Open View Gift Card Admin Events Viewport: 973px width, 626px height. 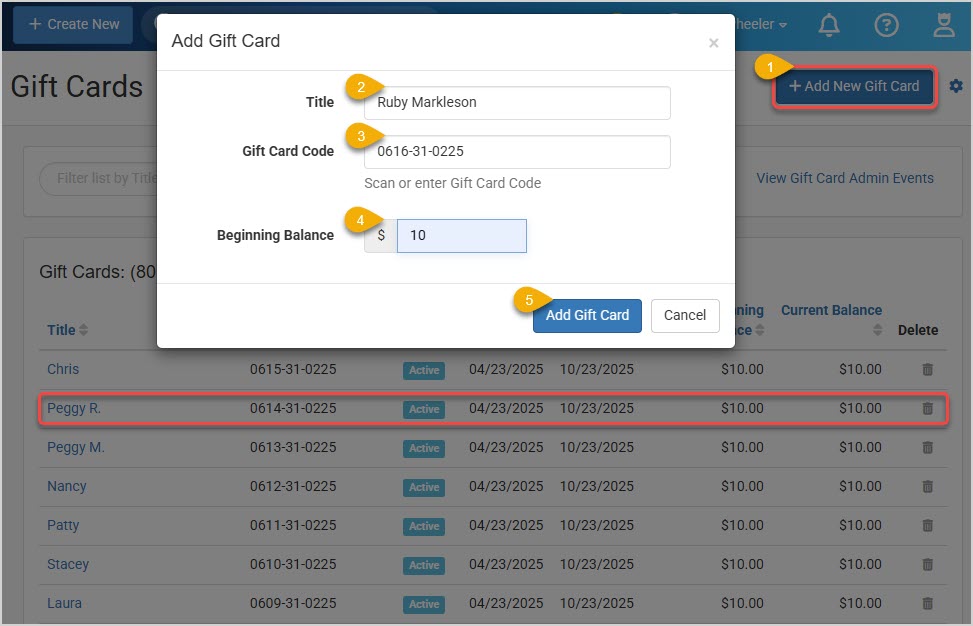[844, 178]
